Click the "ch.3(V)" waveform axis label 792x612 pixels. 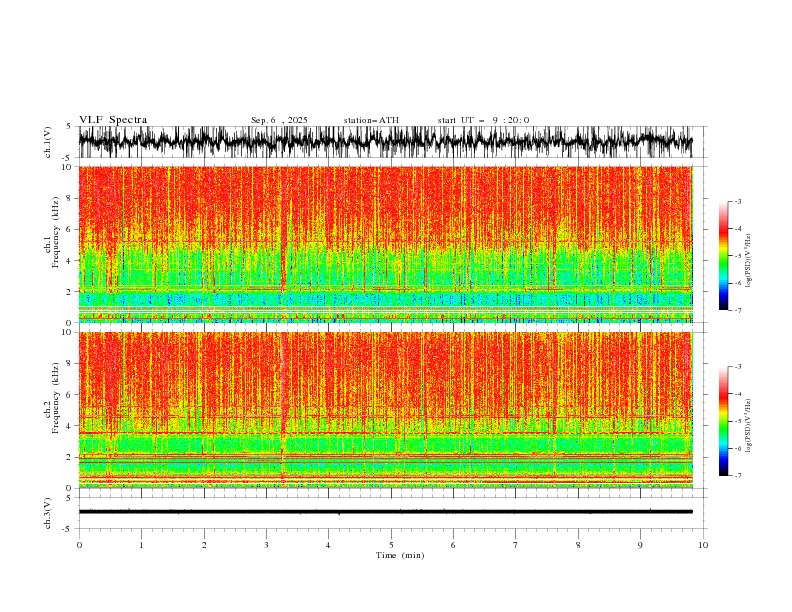[48, 513]
